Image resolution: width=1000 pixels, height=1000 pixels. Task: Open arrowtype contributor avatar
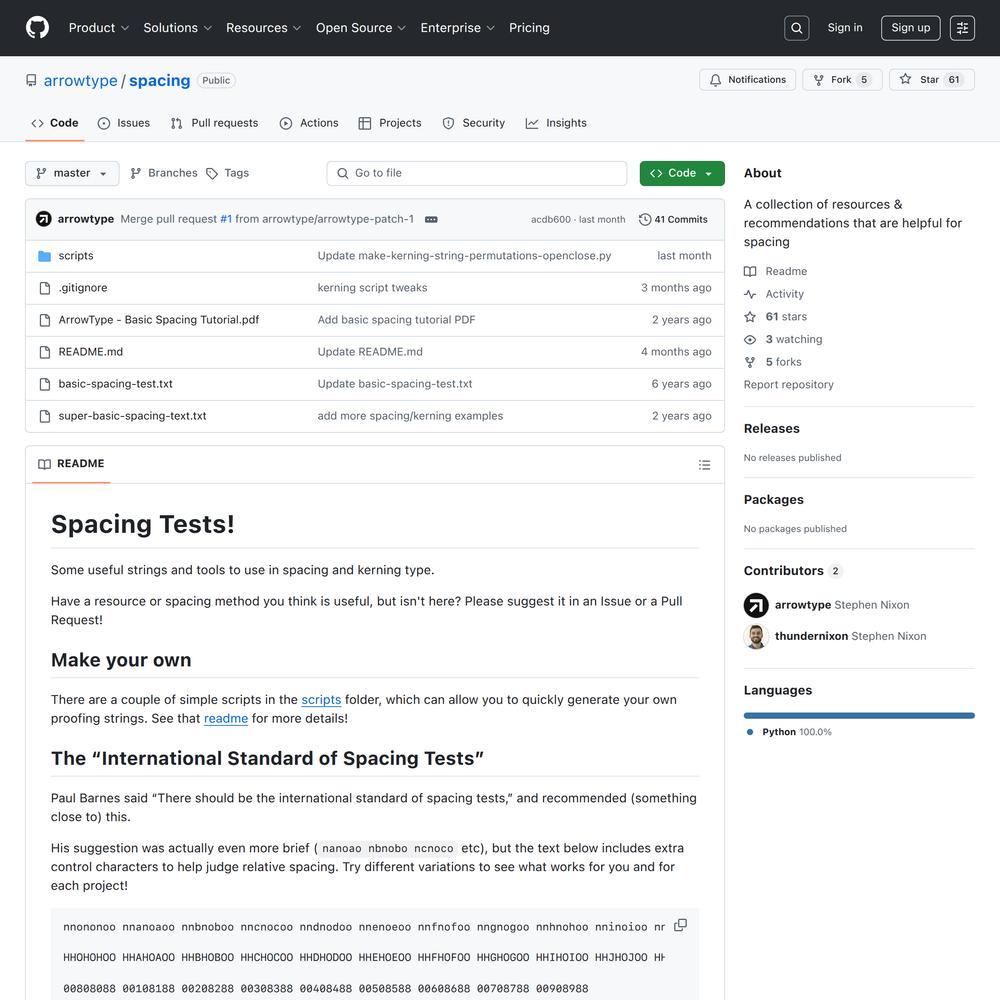coord(756,605)
